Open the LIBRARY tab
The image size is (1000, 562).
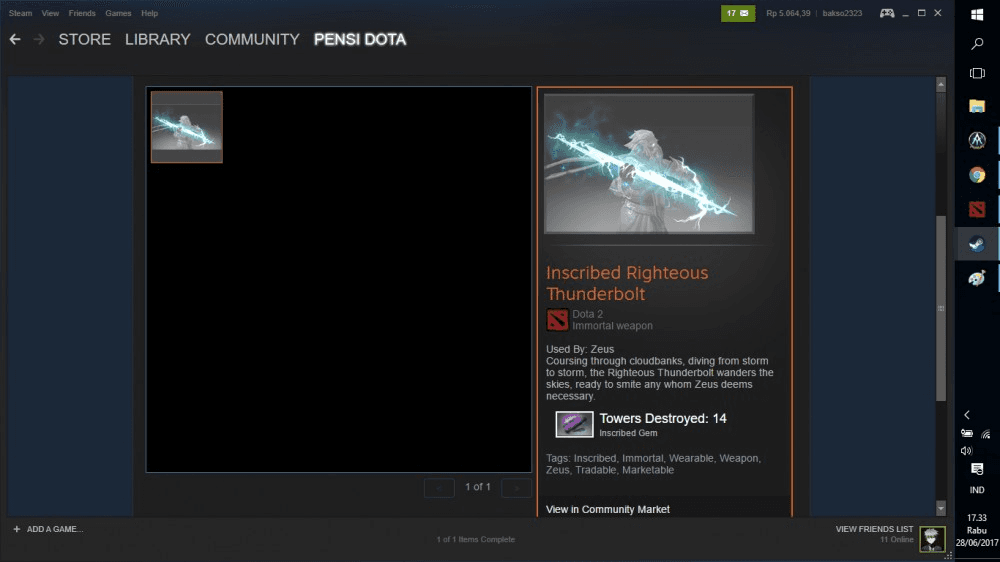158,40
